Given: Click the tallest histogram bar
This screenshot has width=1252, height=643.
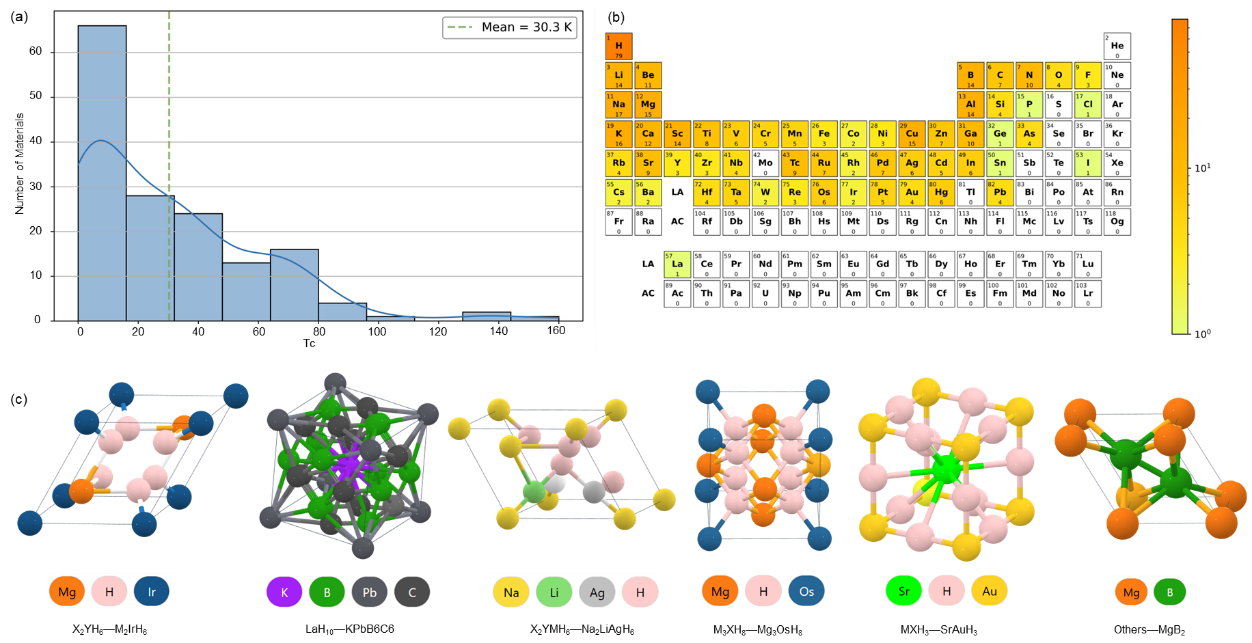Looking at the screenshot, I should (102, 172).
